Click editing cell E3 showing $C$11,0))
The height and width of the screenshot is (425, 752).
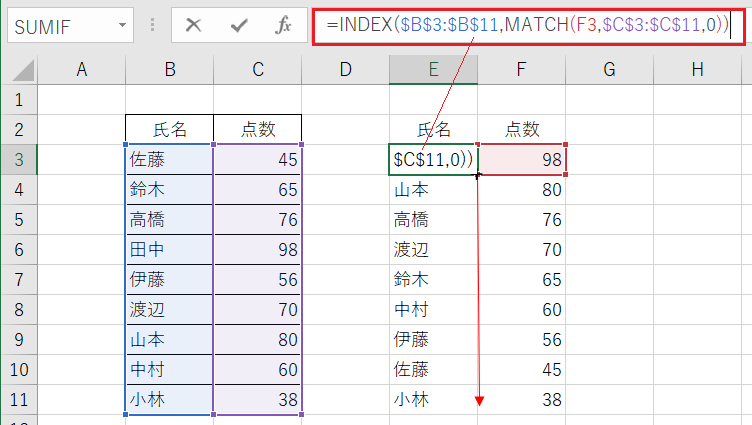click(434, 160)
